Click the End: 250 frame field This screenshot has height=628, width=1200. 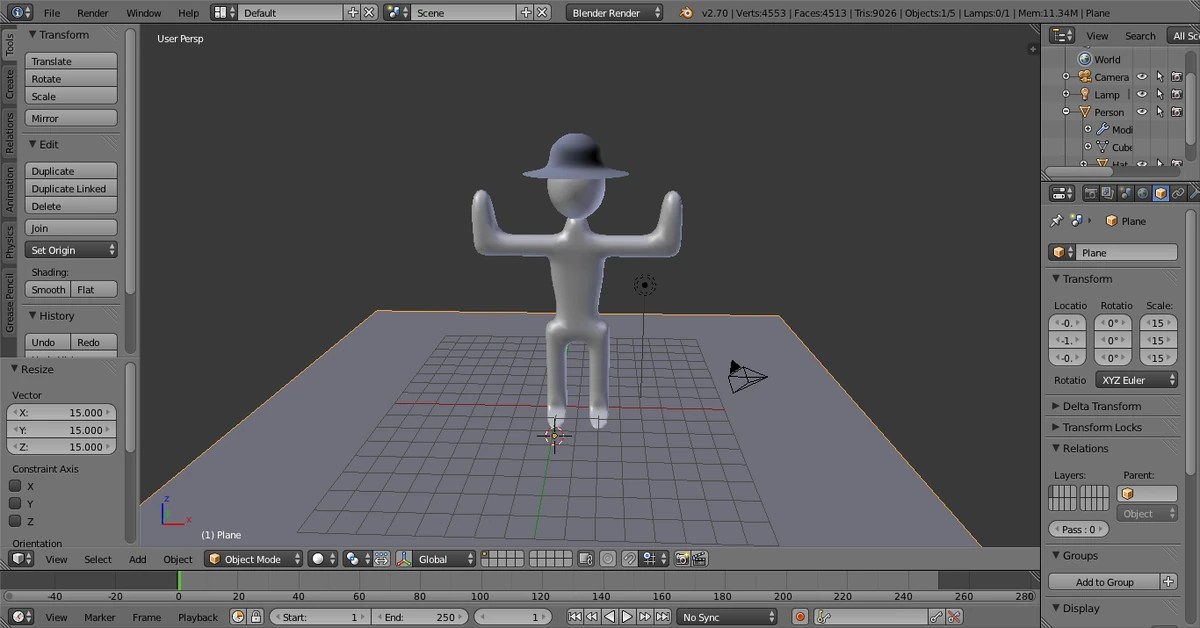click(x=421, y=617)
